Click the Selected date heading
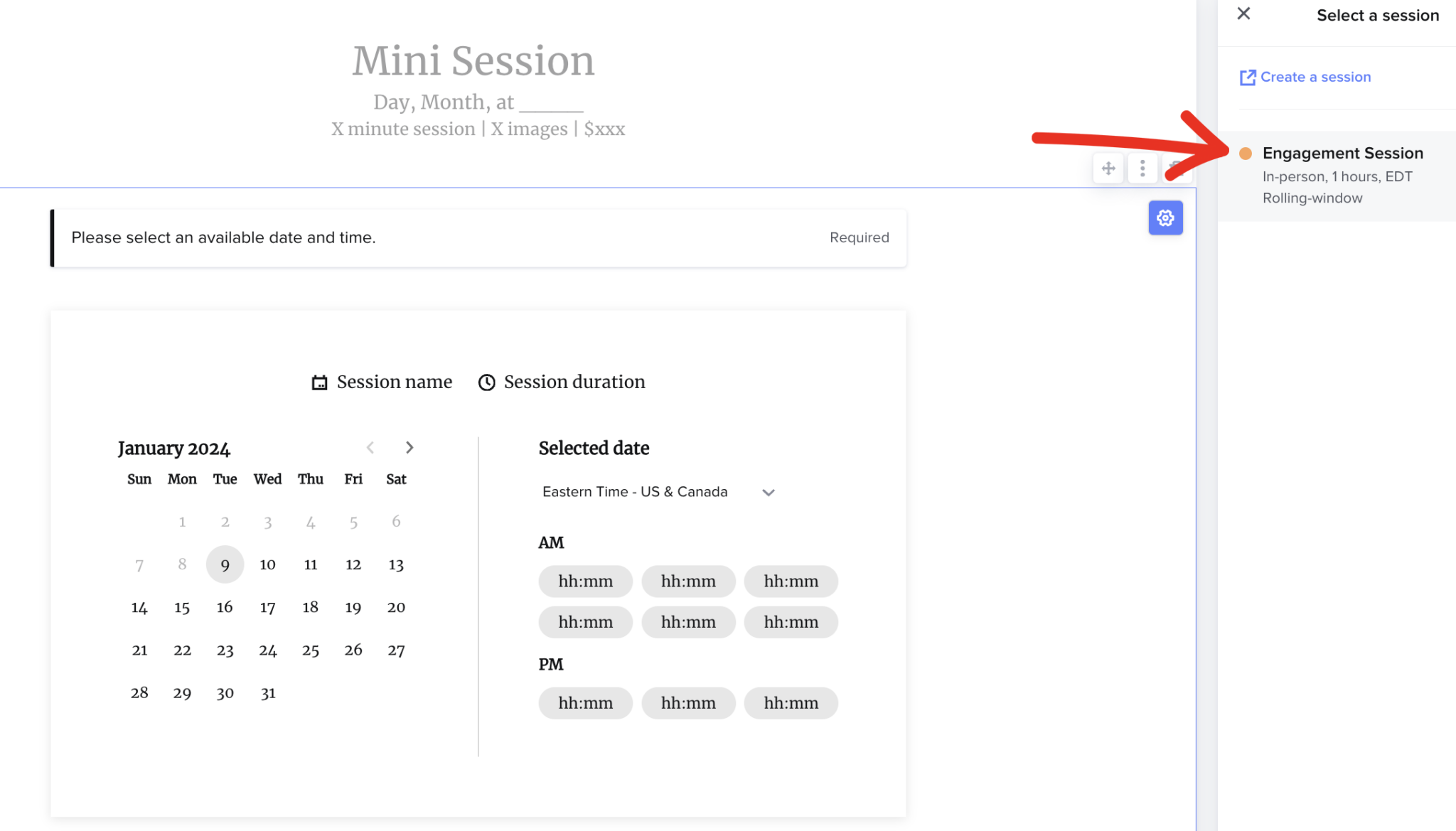 click(594, 449)
